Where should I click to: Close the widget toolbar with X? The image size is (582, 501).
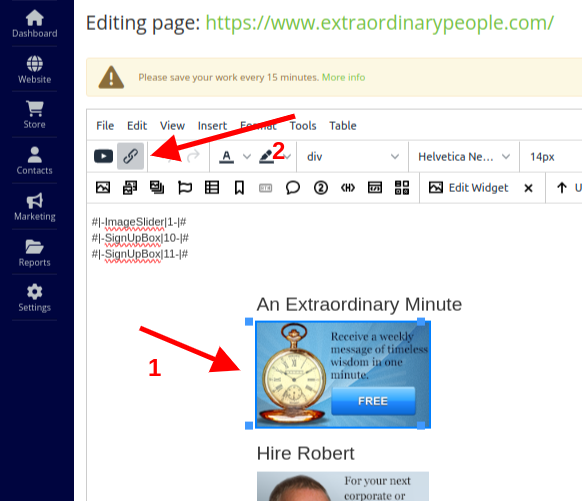(528, 188)
